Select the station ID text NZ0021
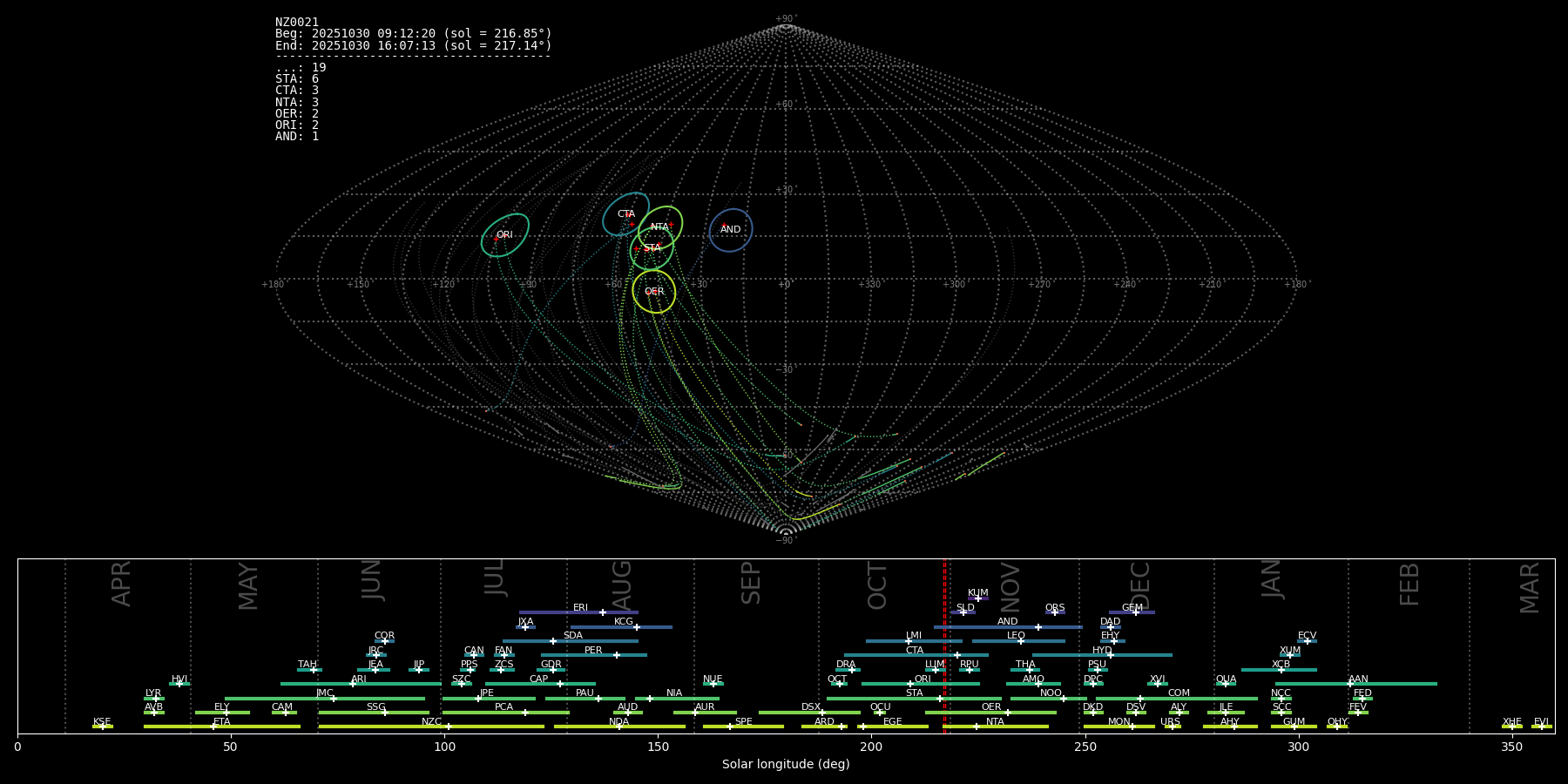1568x784 pixels. point(297,23)
